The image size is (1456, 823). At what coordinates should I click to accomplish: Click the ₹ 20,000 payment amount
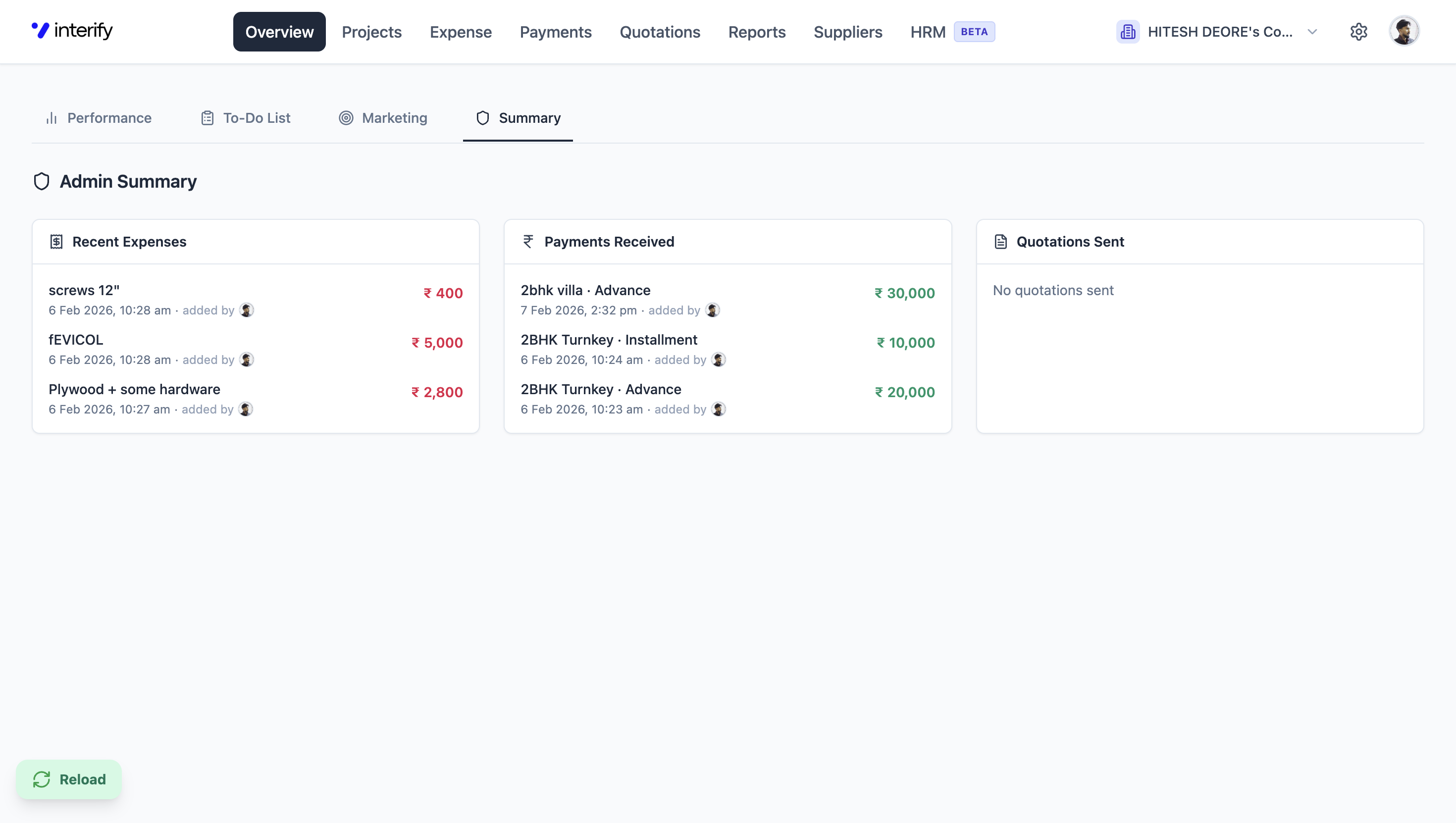pos(904,392)
